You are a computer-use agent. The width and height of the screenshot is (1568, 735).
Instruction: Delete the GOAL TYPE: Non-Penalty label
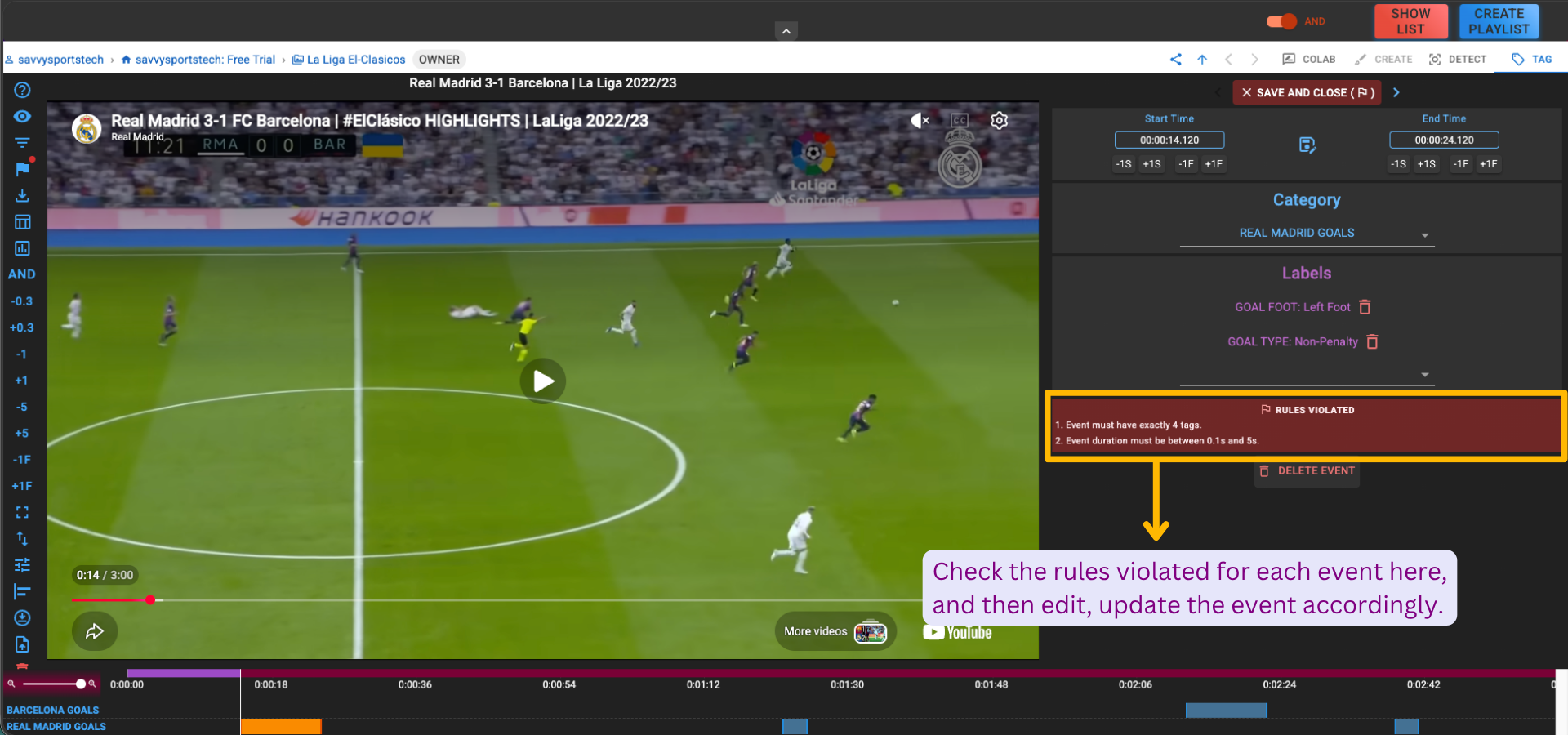pyautogui.click(x=1372, y=341)
